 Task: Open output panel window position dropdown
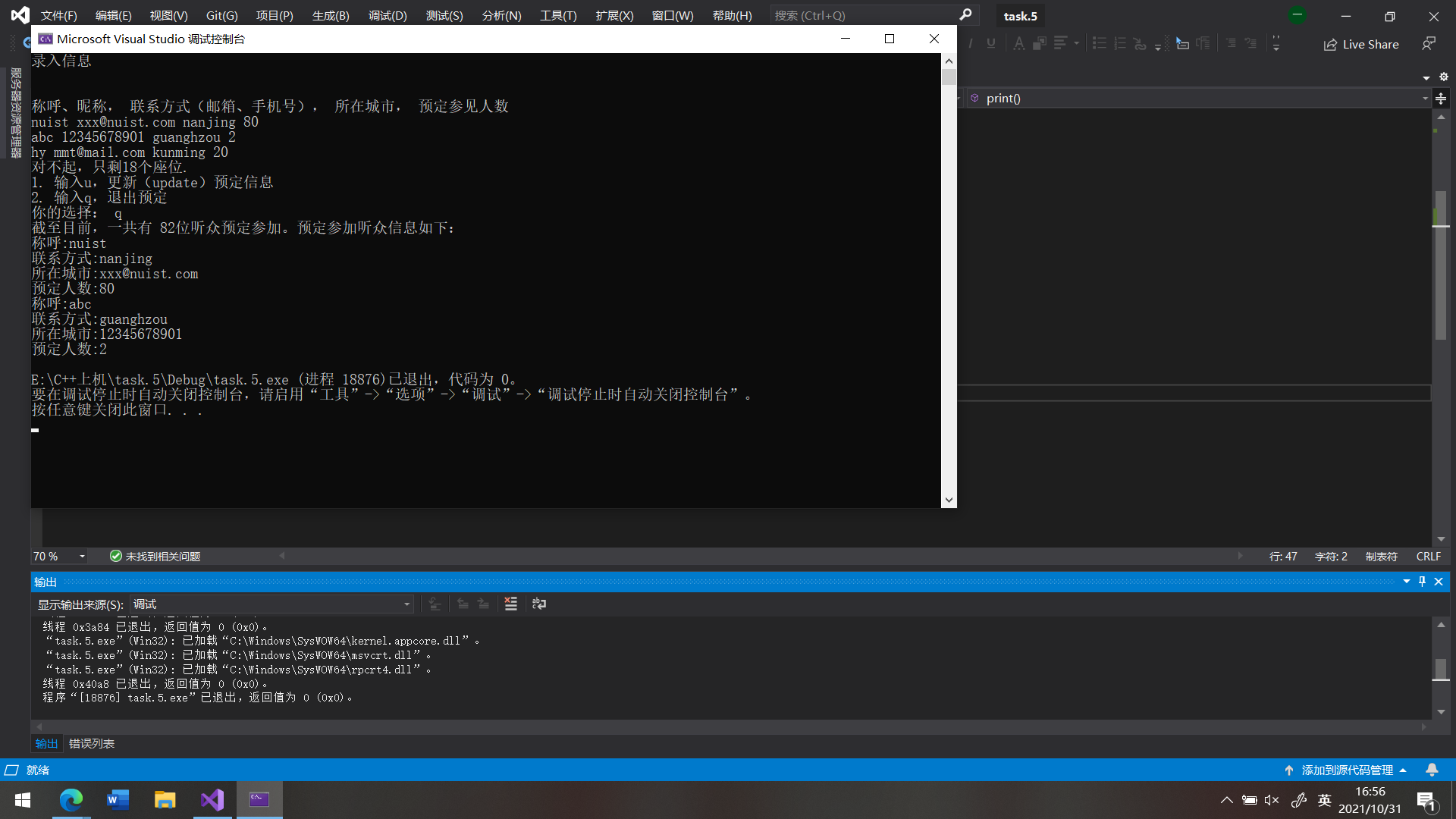pyautogui.click(x=1407, y=582)
